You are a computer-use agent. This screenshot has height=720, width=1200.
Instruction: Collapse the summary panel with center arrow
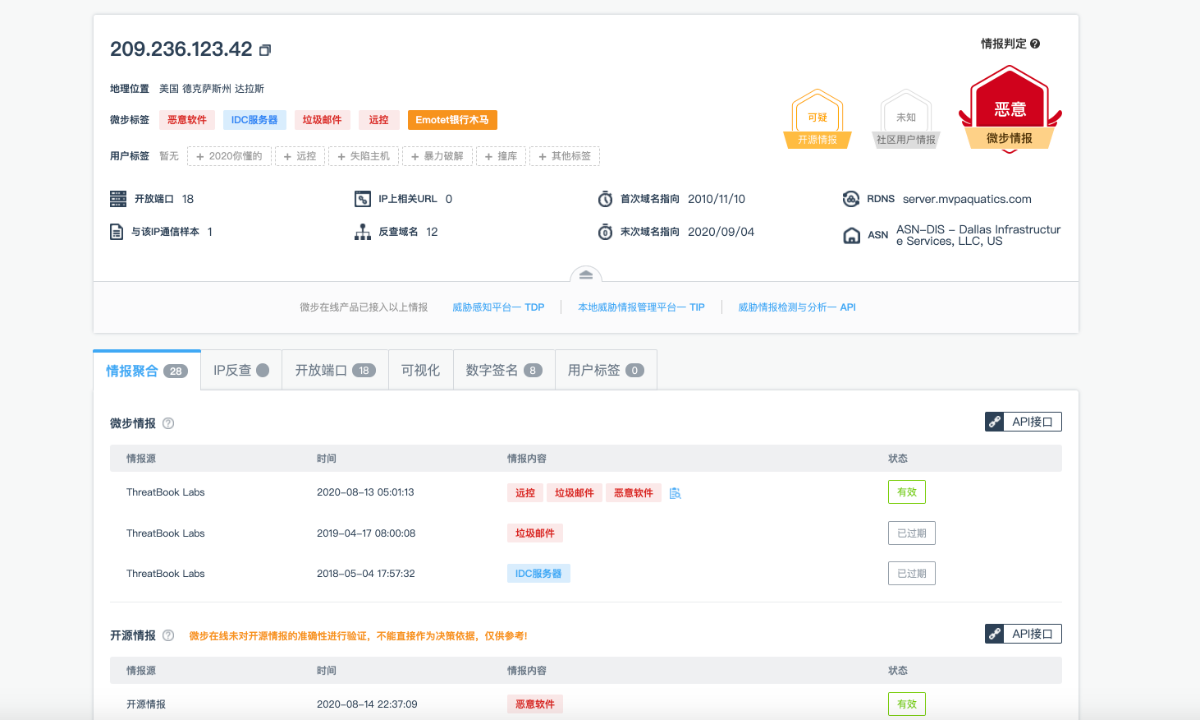pos(585,274)
